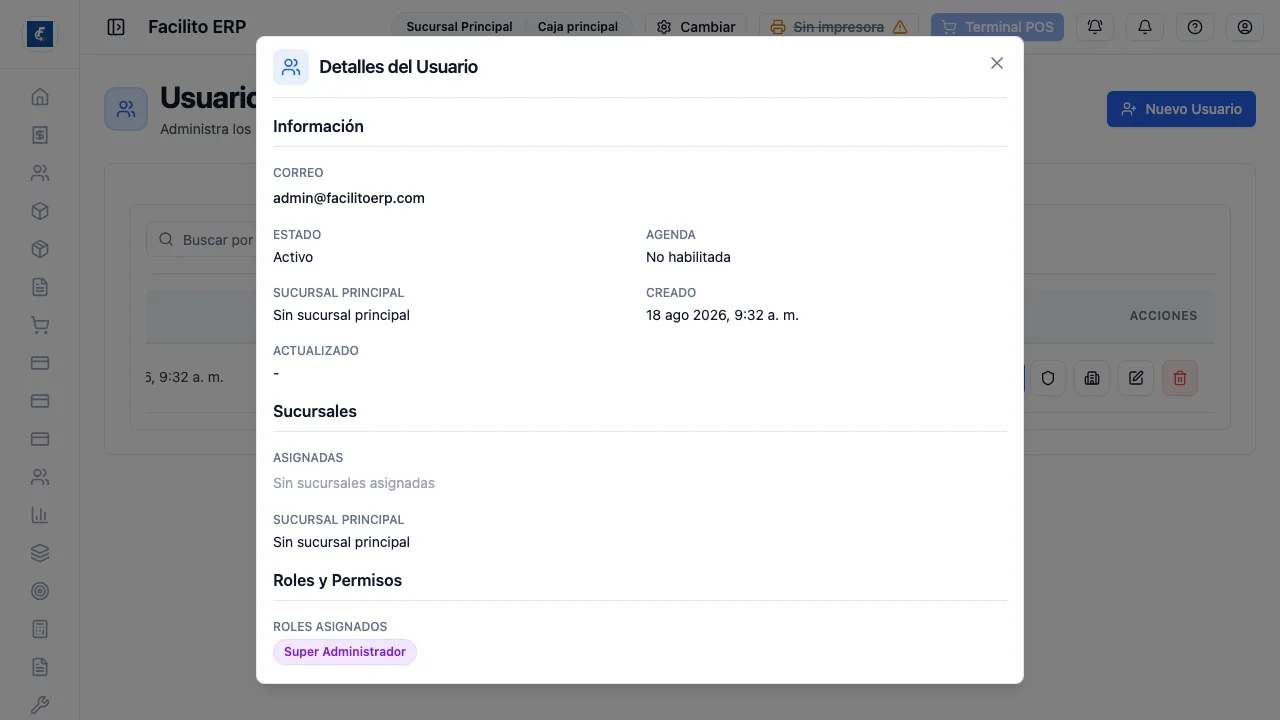Toggle the sidebar collapse panel icon
The image size is (1280, 720).
coord(116,27)
